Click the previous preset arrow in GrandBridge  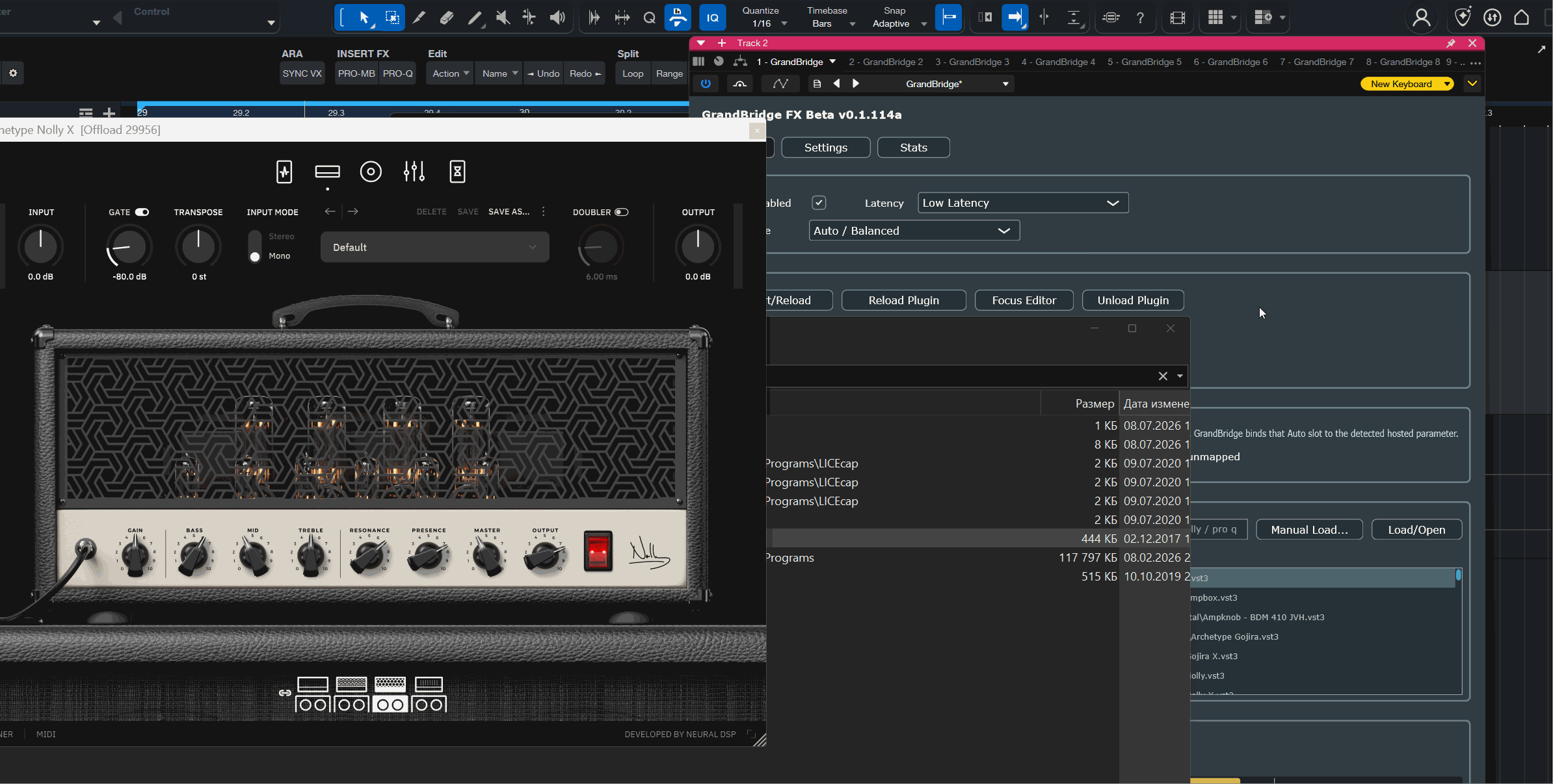pyautogui.click(x=837, y=83)
